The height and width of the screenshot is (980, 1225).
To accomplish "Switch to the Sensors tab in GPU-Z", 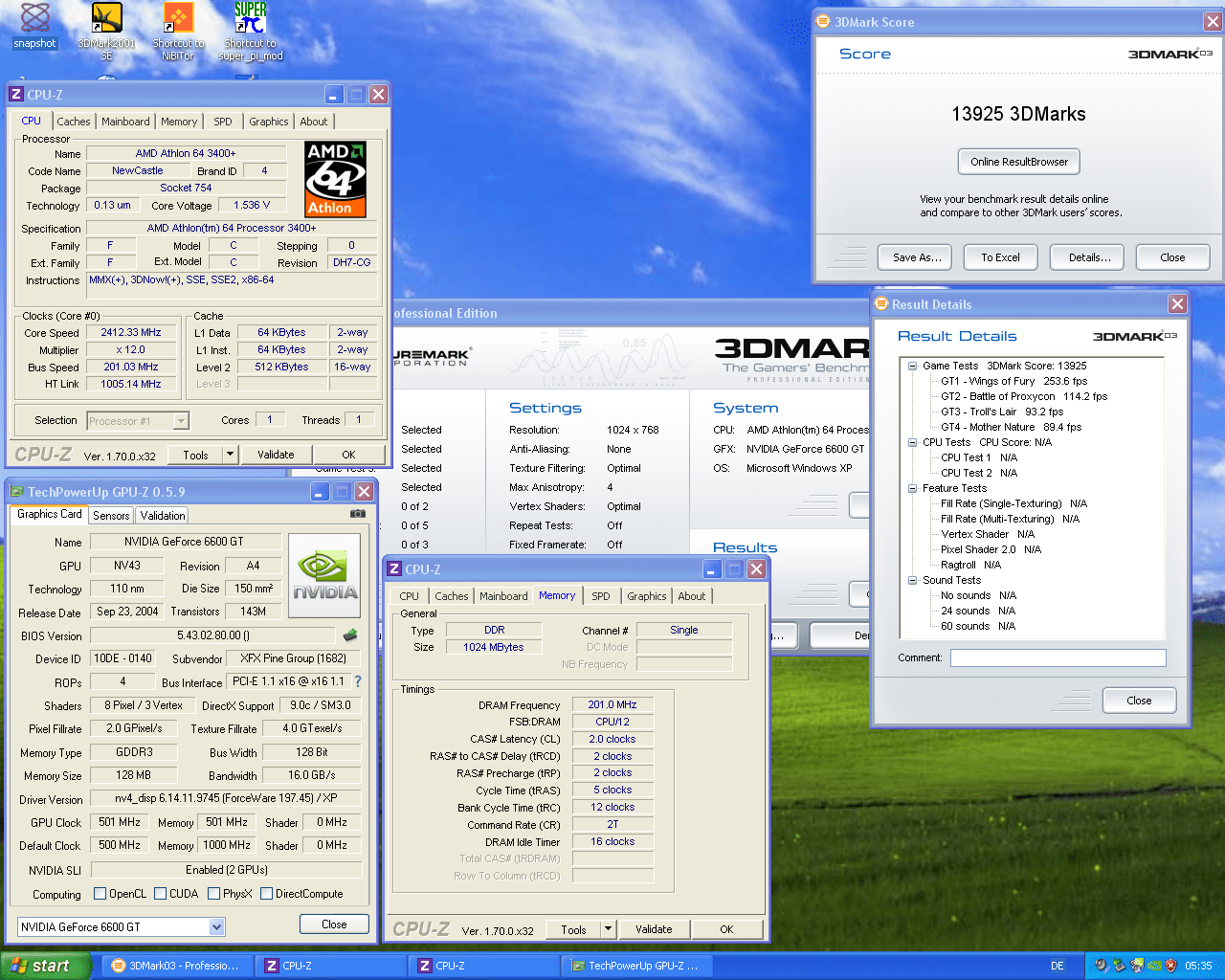I will pyautogui.click(x=111, y=516).
